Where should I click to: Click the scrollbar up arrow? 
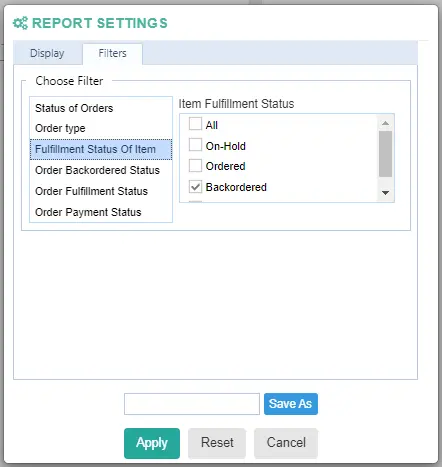(385, 123)
